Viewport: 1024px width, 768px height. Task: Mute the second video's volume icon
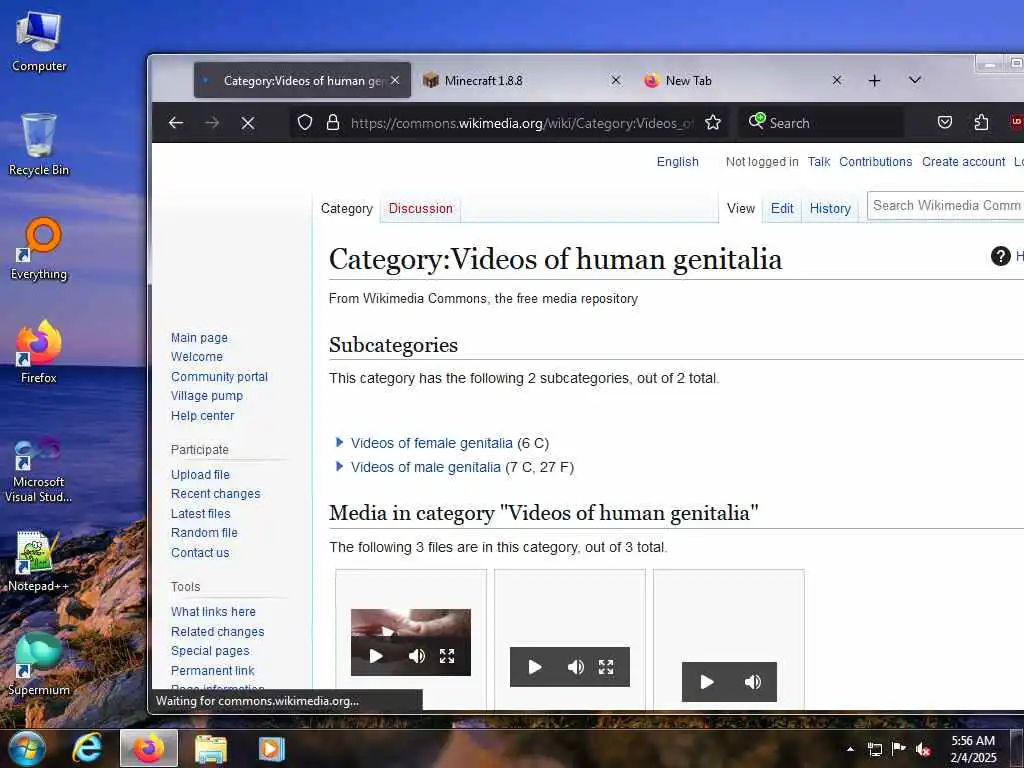575,667
